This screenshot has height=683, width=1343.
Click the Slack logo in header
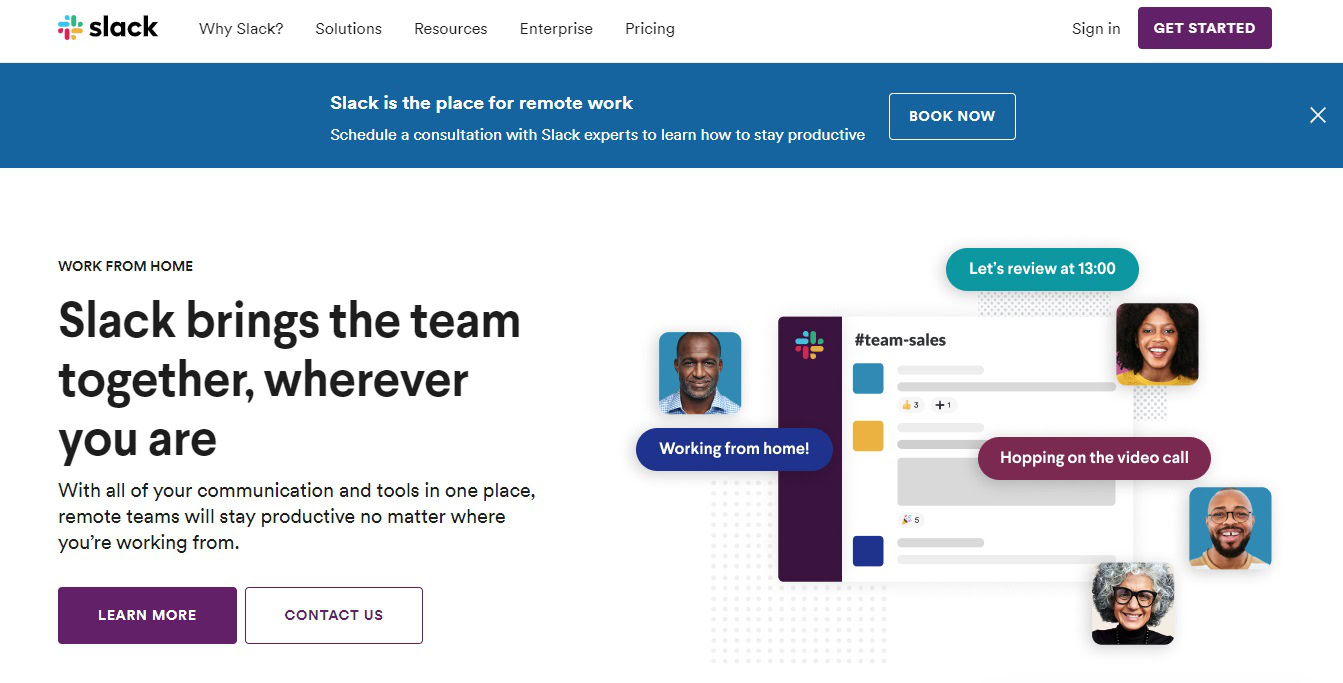point(108,28)
